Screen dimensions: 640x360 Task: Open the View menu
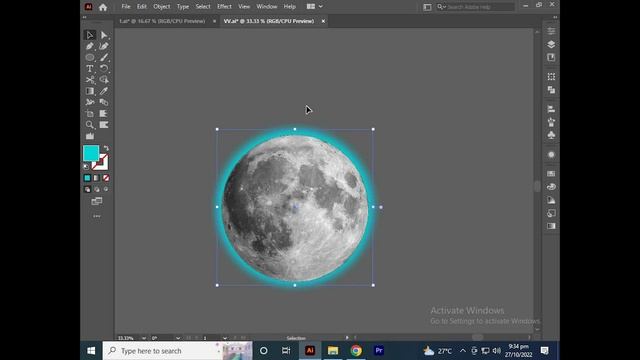coord(244,7)
